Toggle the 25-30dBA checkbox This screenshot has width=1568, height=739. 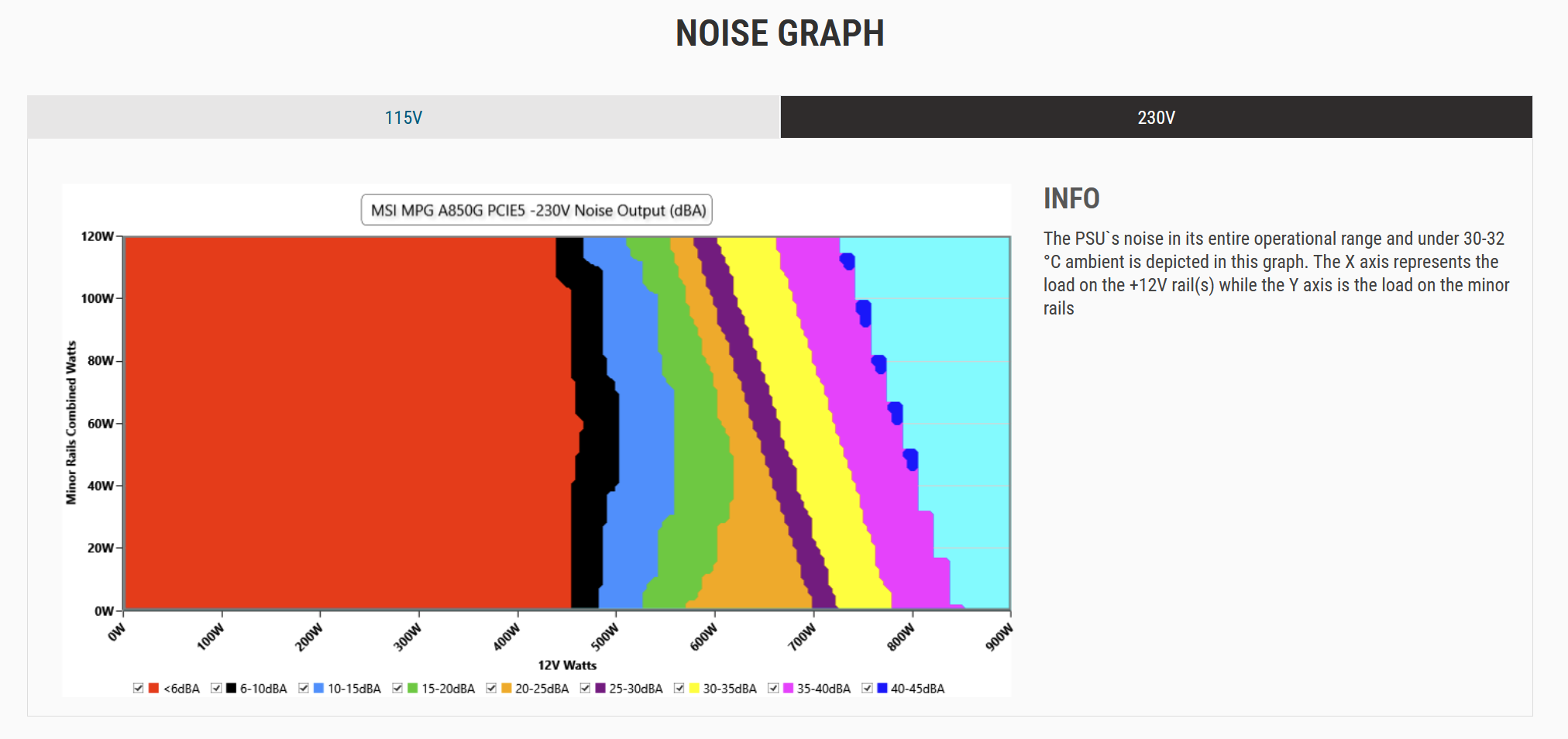[x=585, y=688]
